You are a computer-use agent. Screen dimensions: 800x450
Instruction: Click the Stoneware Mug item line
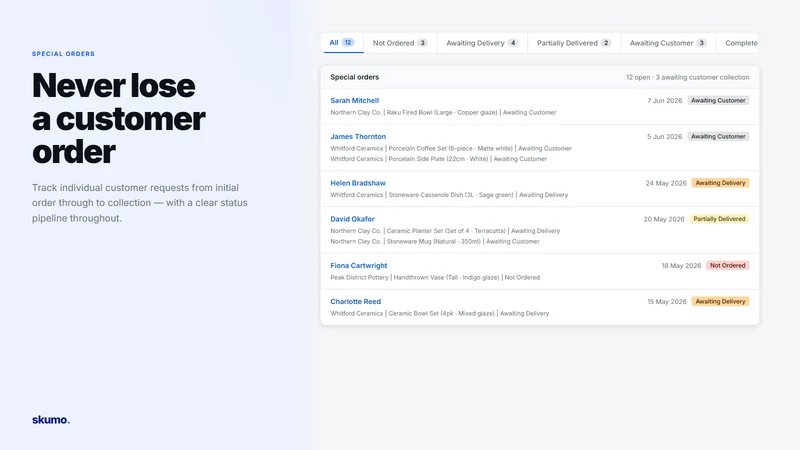[435, 242]
